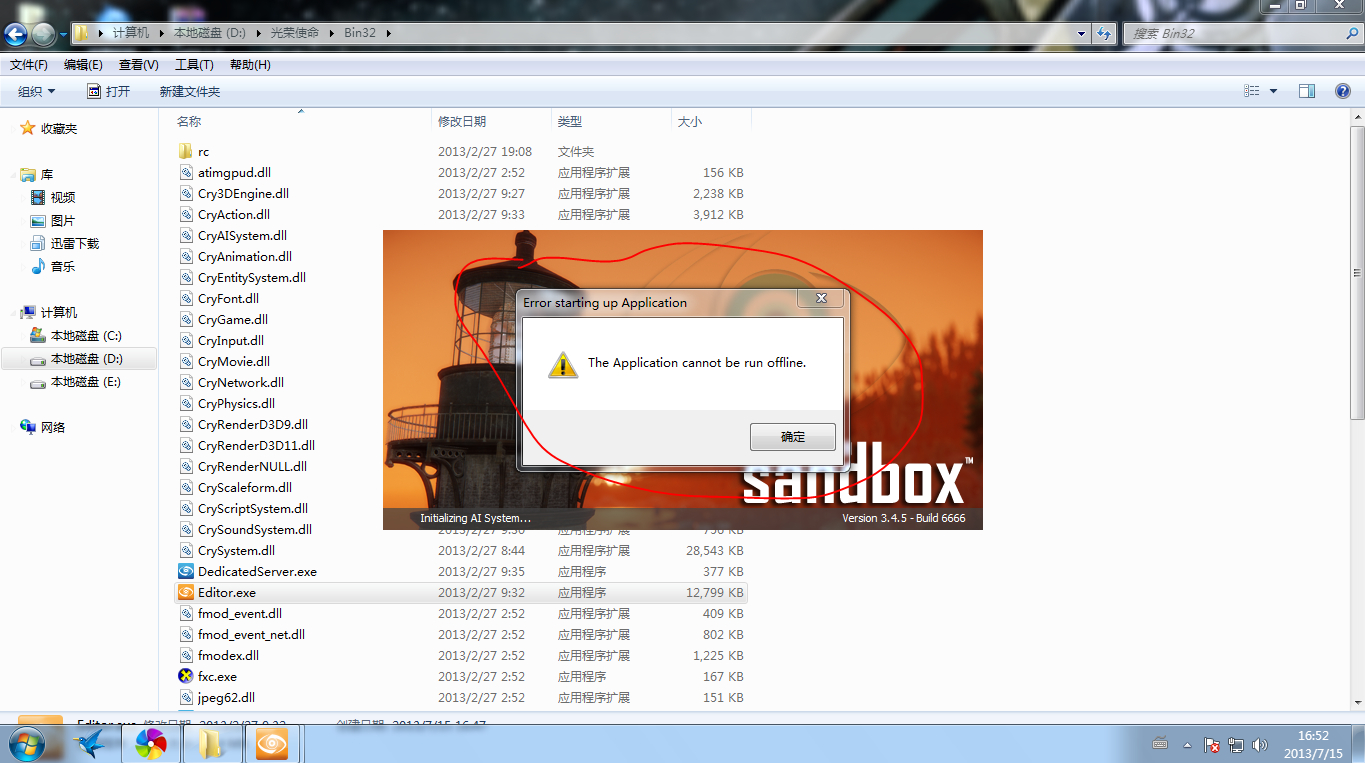Open the 工具(T) menu
1365x763 pixels.
point(194,65)
